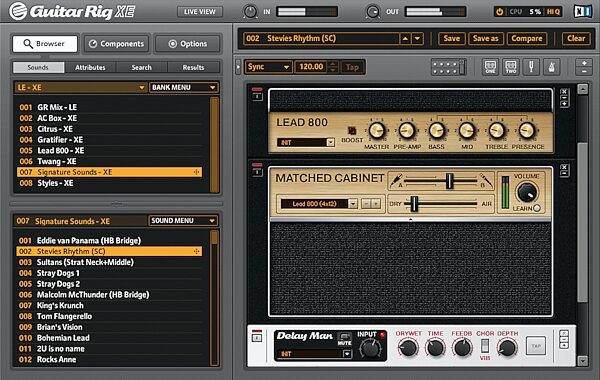Toggle the Delay Man MUTE button
The width and height of the screenshot is (600, 380).
345,337
